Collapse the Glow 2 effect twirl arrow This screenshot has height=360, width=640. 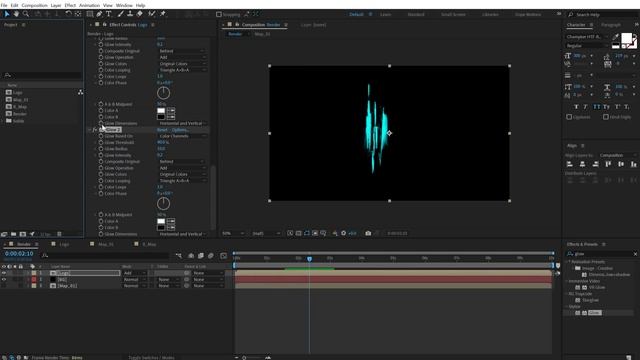(89, 130)
